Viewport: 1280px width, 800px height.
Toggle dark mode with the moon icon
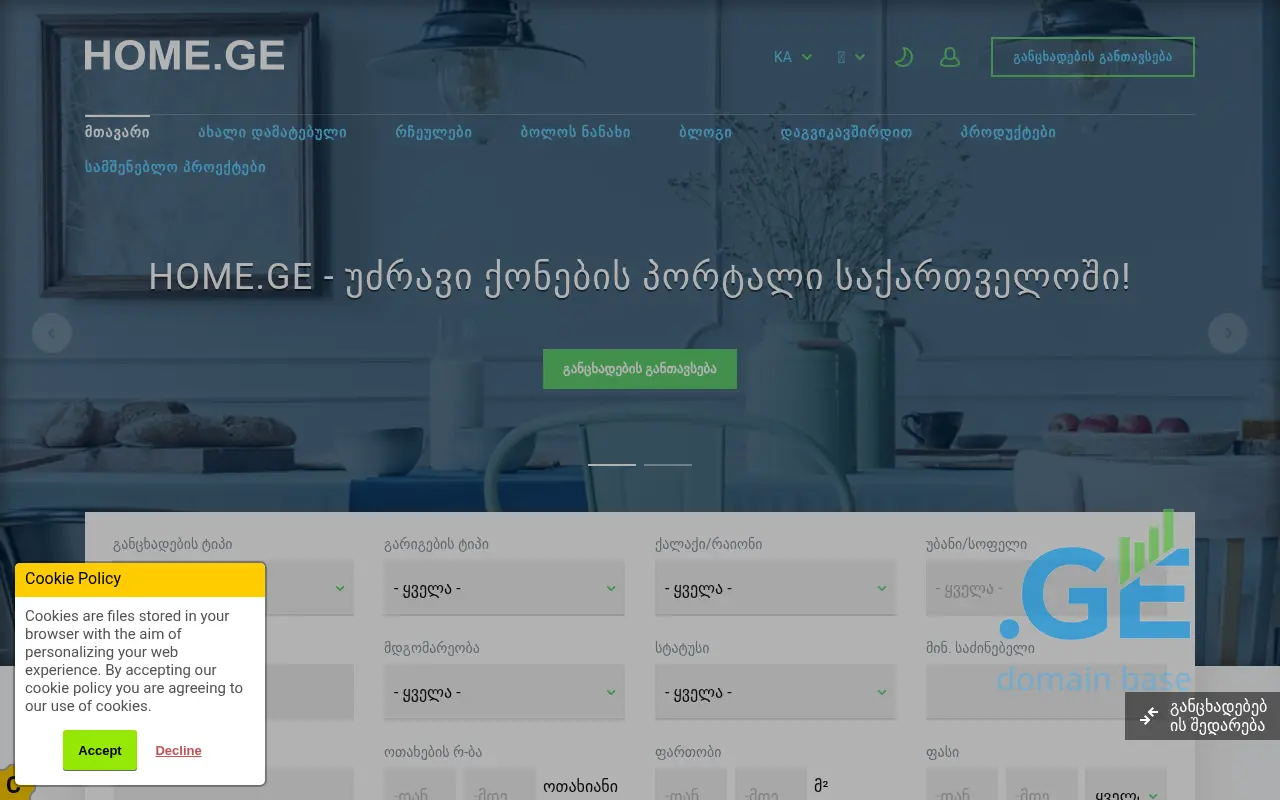(904, 57)
